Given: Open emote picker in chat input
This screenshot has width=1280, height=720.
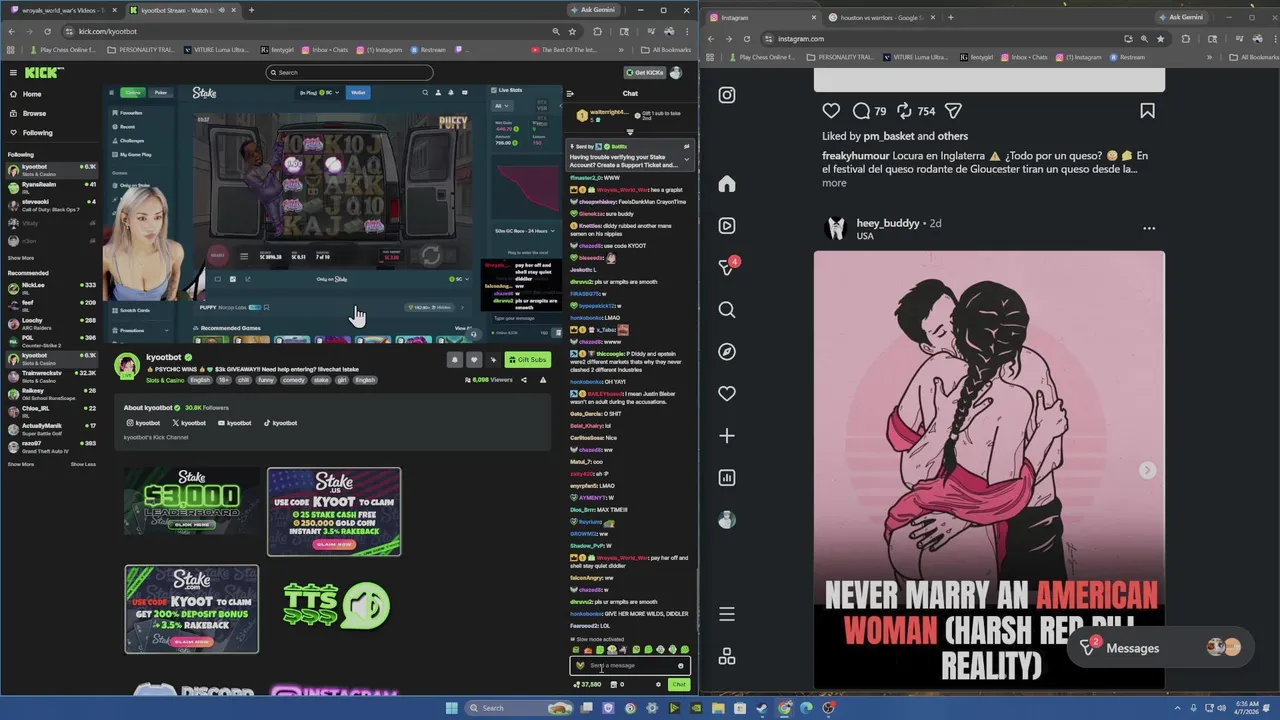Looking at the screenshot, I should tap(681, 665).
